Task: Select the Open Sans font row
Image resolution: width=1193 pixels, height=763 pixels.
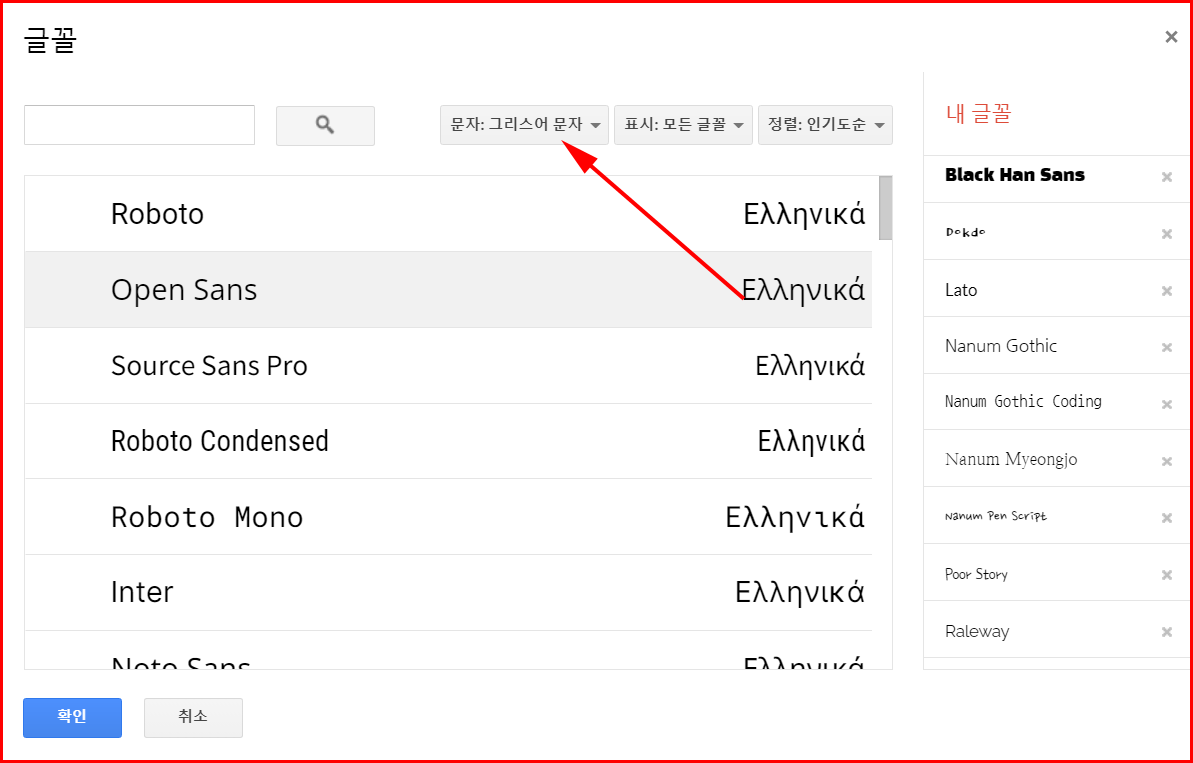Action: pyautogui.click(x=448, y=290)
